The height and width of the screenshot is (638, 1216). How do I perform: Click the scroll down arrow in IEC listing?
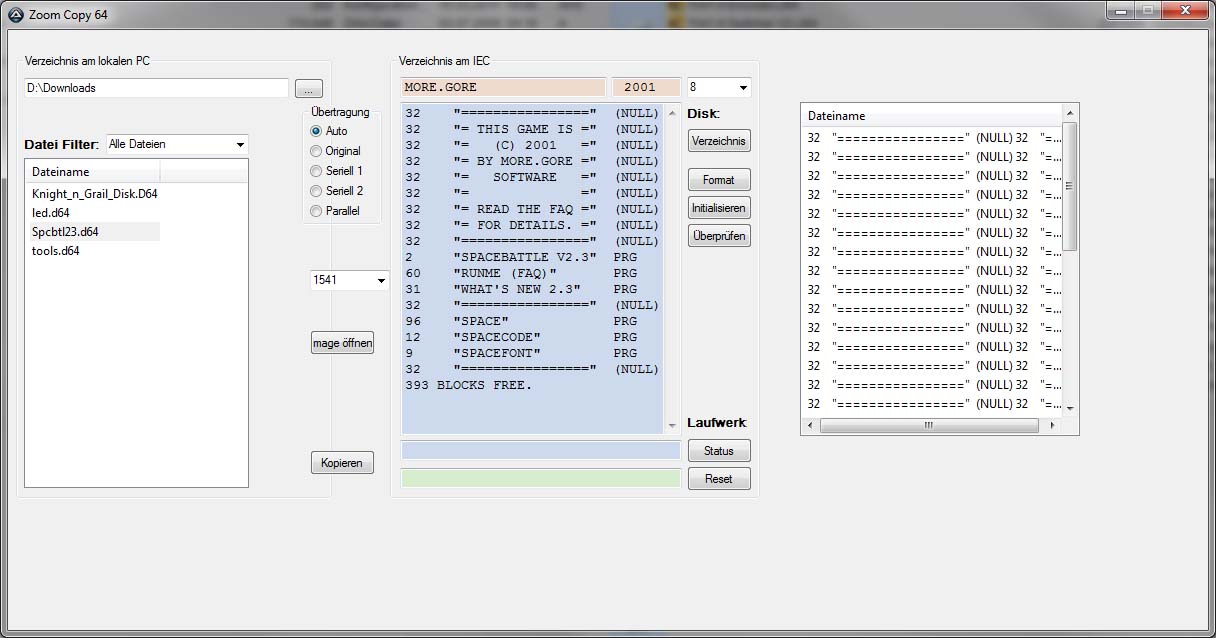point(671,426)
